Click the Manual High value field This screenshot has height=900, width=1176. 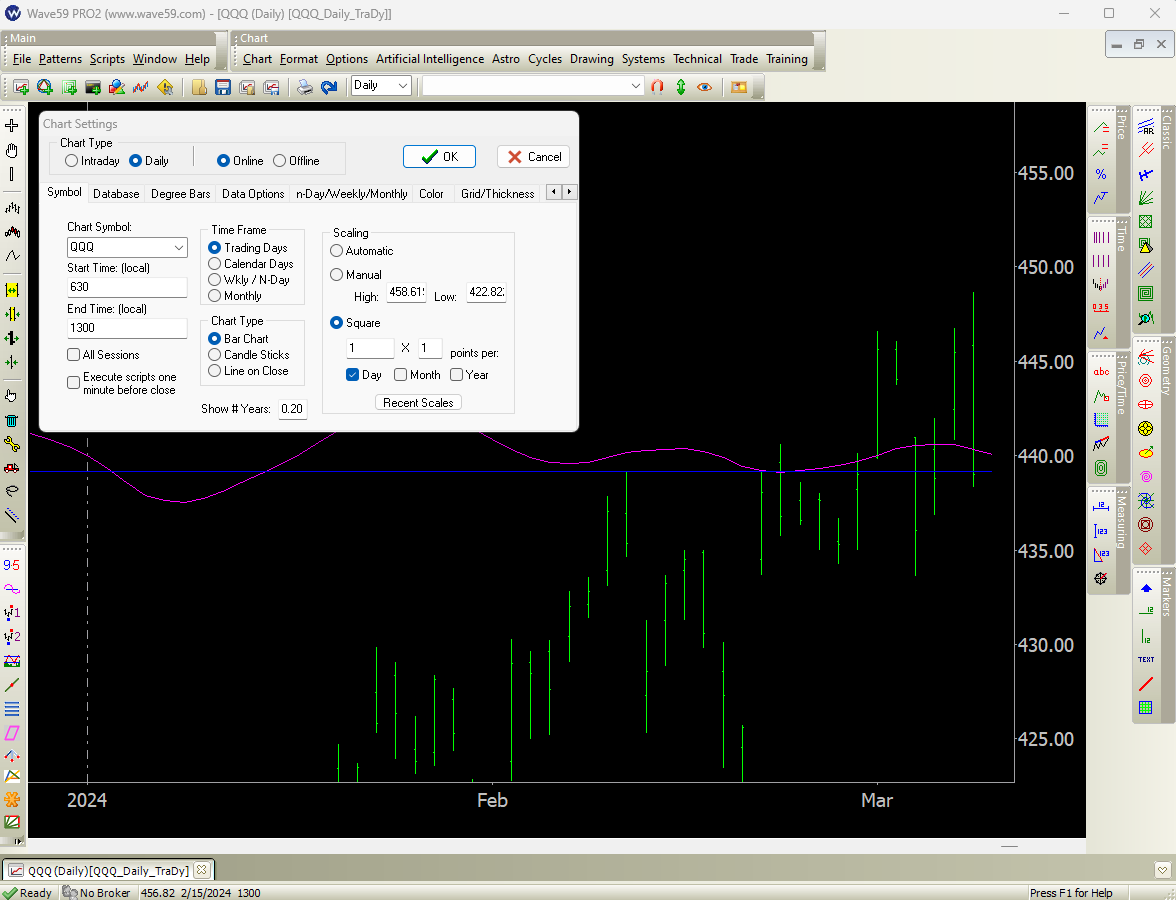406,292
